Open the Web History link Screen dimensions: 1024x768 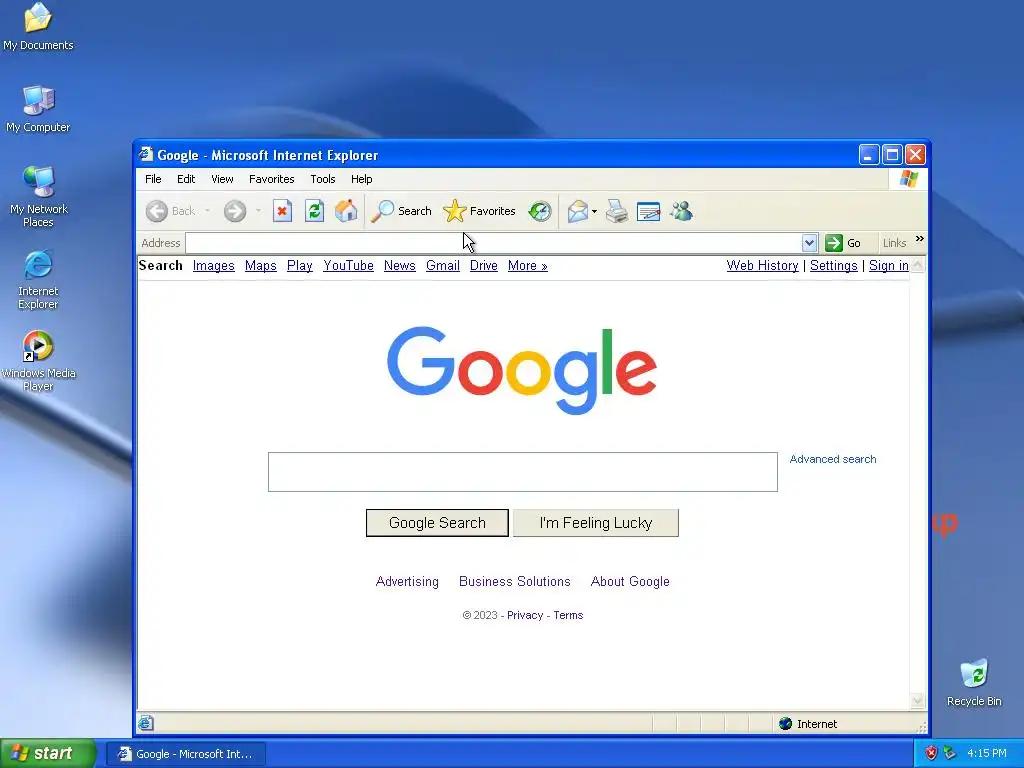click(x=762, y=266)
